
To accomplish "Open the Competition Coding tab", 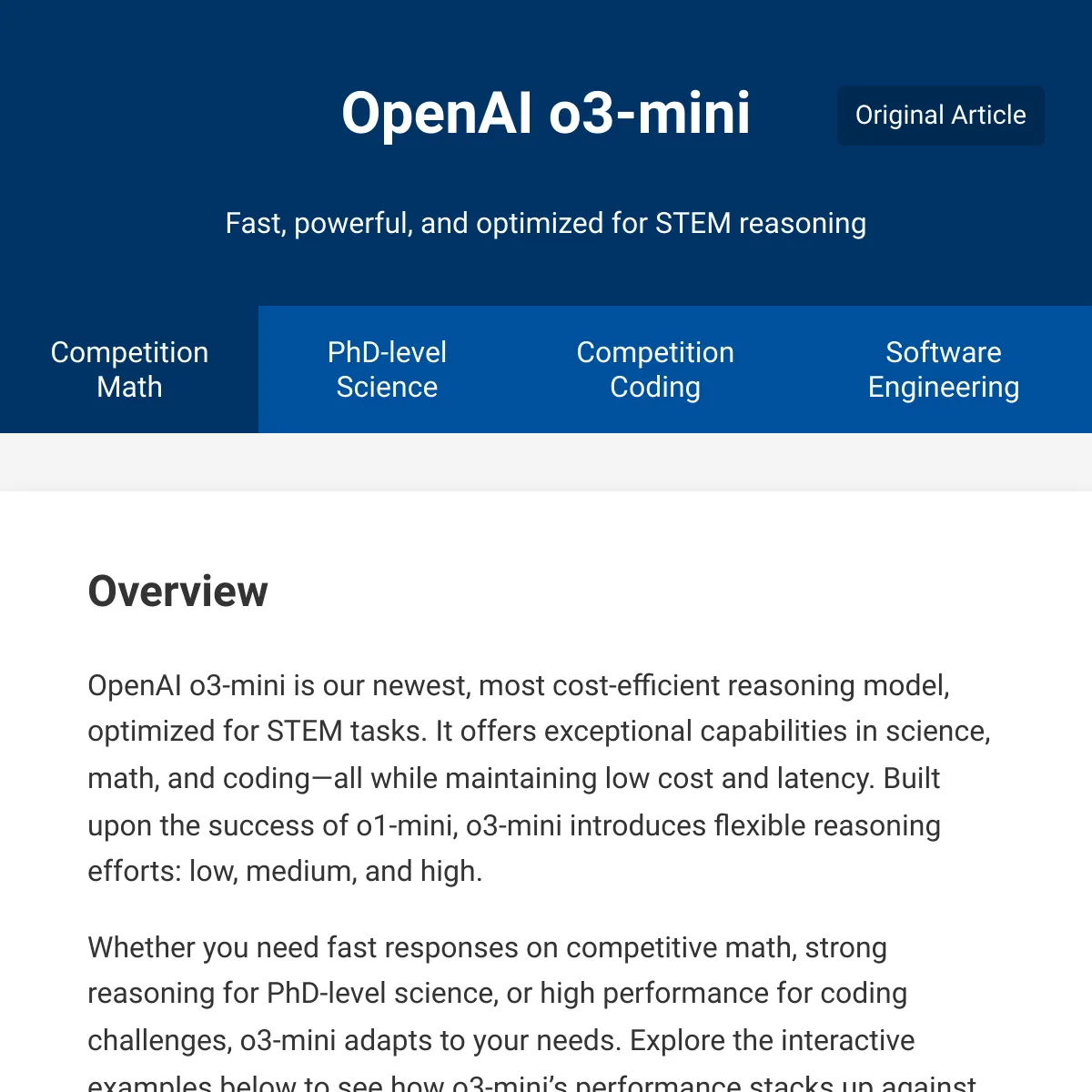I will tap(655, 369).
